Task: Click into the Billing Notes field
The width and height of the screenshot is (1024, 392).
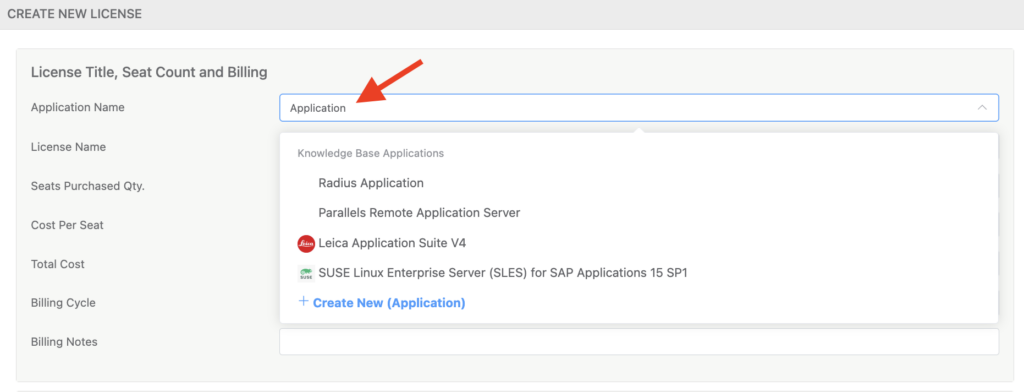Action: tap(639, 342)
